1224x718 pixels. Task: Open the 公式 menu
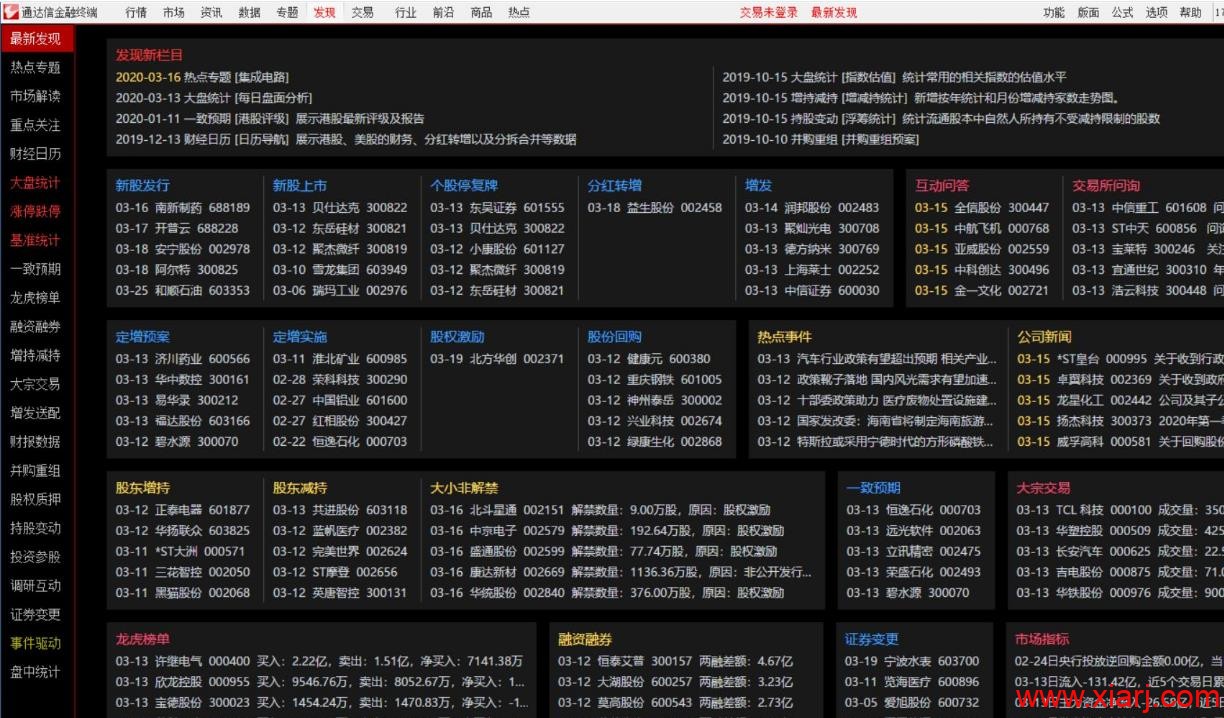[x=1122, y=13]
